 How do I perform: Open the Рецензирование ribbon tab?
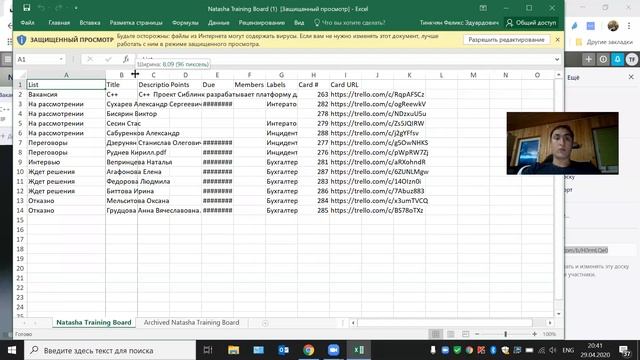point(262,22)
